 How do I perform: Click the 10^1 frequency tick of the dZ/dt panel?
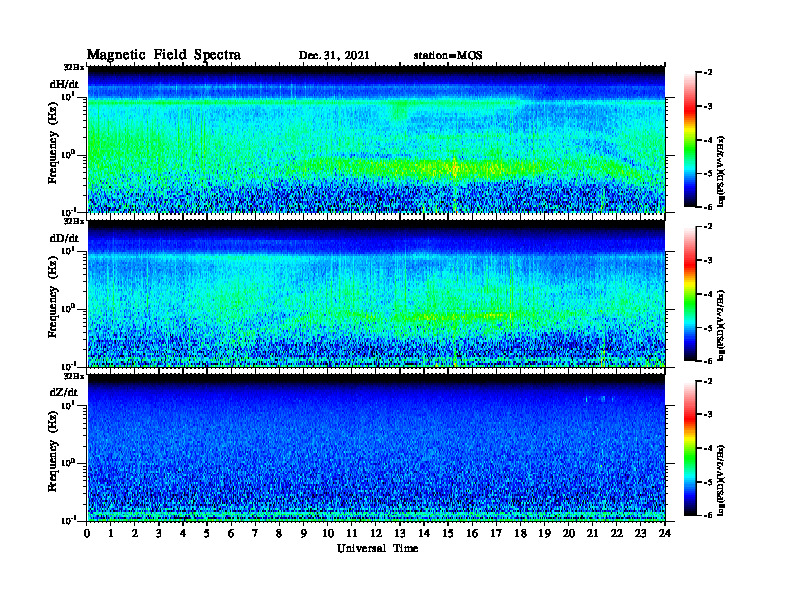67,405
